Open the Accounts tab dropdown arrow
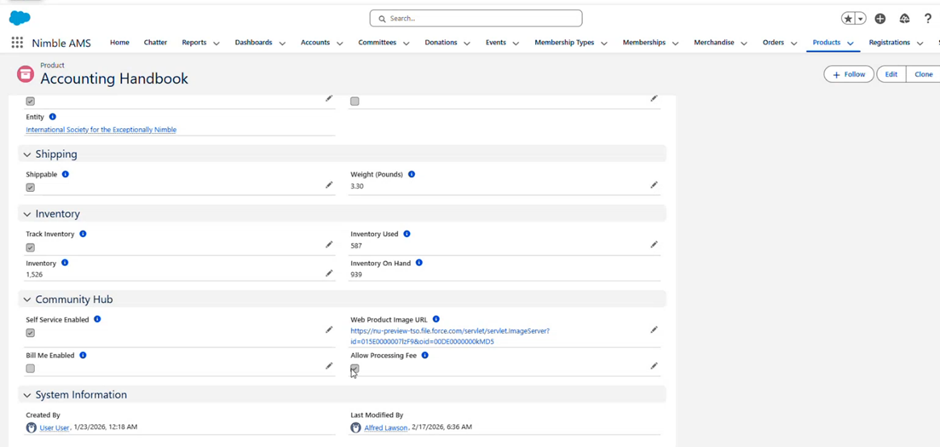Viewport: 940px width, 447px height. [x=340, y=43]
